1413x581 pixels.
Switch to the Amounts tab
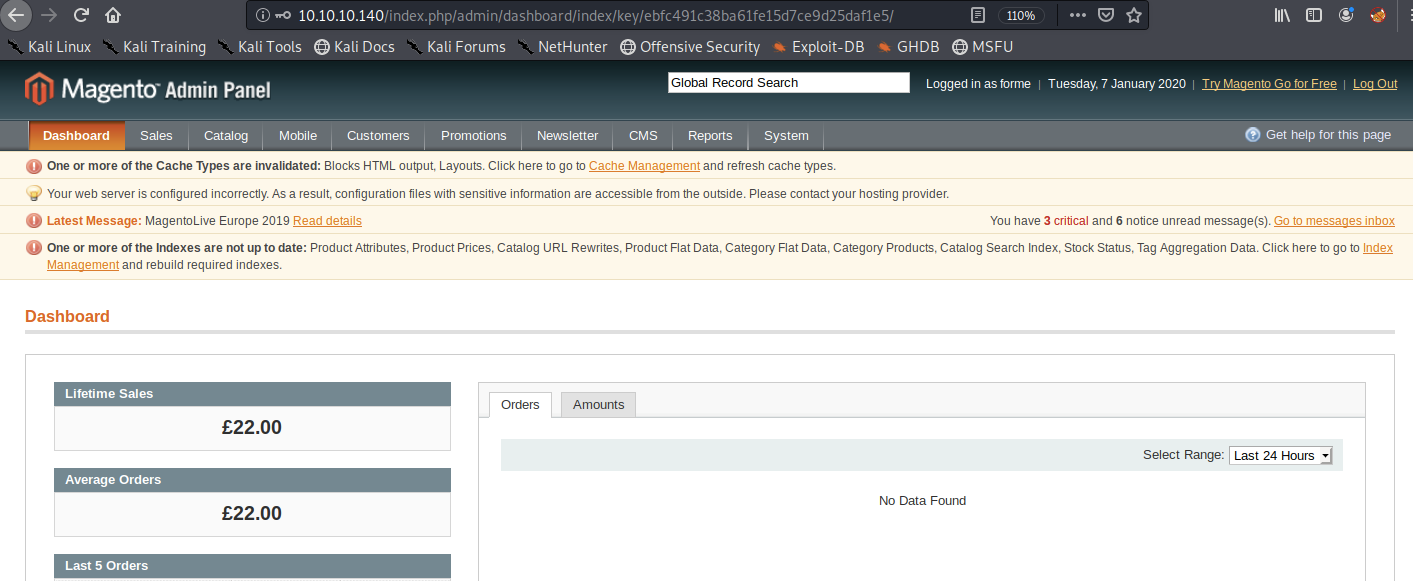pos(598,405)
